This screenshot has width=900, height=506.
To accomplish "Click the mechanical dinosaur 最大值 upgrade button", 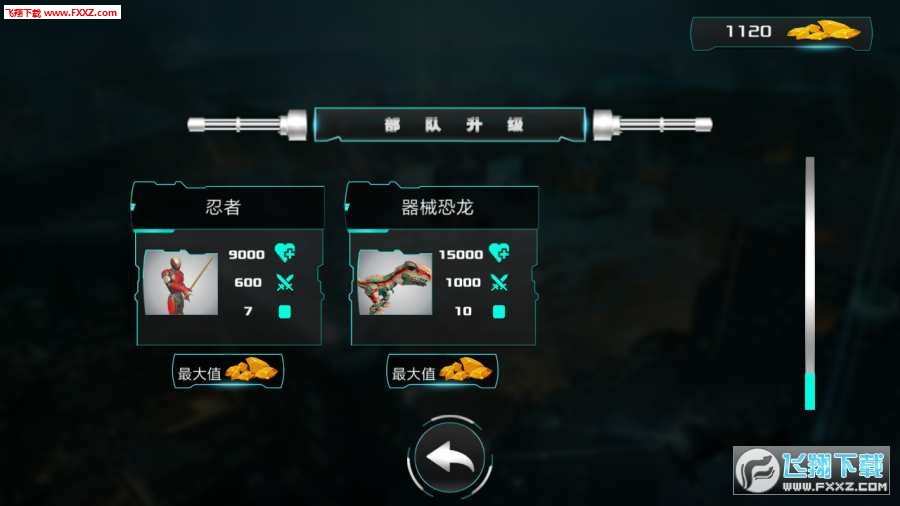I will click(442, 371).
